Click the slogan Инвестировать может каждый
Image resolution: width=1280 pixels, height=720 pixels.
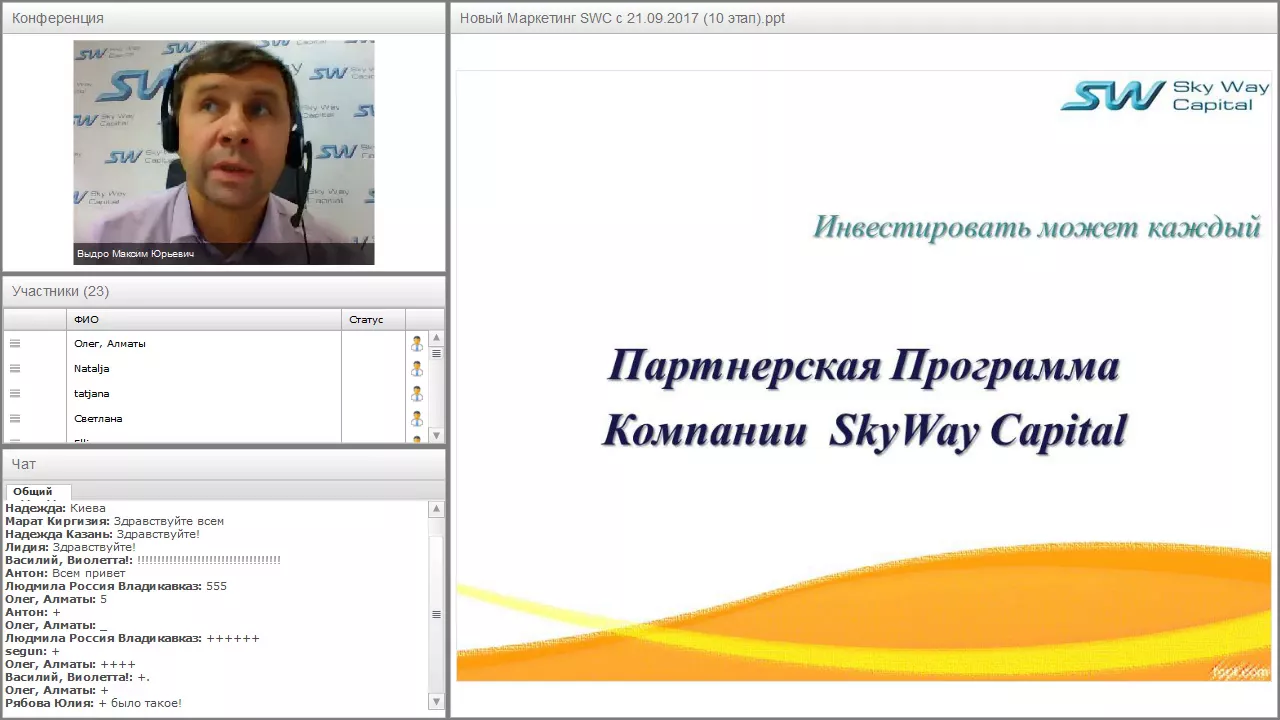[x=1036, y=227]
